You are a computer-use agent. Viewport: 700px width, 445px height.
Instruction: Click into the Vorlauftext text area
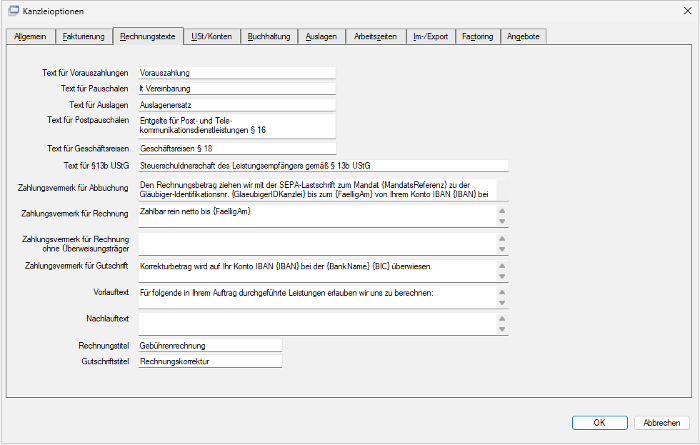(317, 297)
